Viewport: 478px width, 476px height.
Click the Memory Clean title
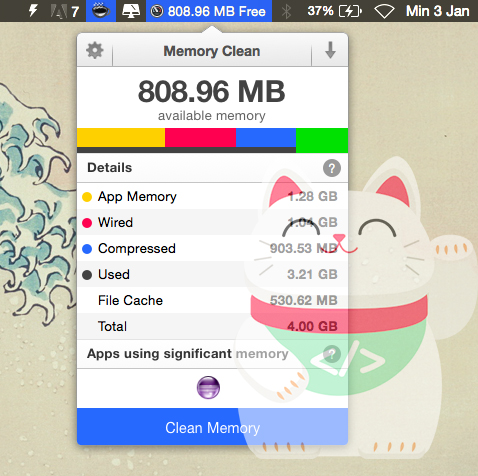click(212, 51)
